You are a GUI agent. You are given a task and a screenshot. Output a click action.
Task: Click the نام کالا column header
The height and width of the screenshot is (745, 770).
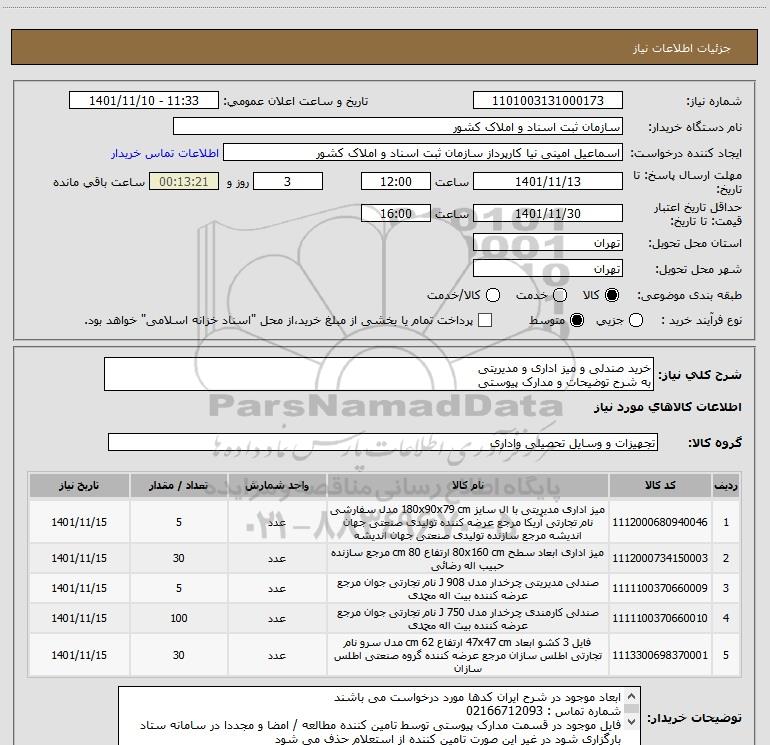pyautogui.click(x=468, y=486)
